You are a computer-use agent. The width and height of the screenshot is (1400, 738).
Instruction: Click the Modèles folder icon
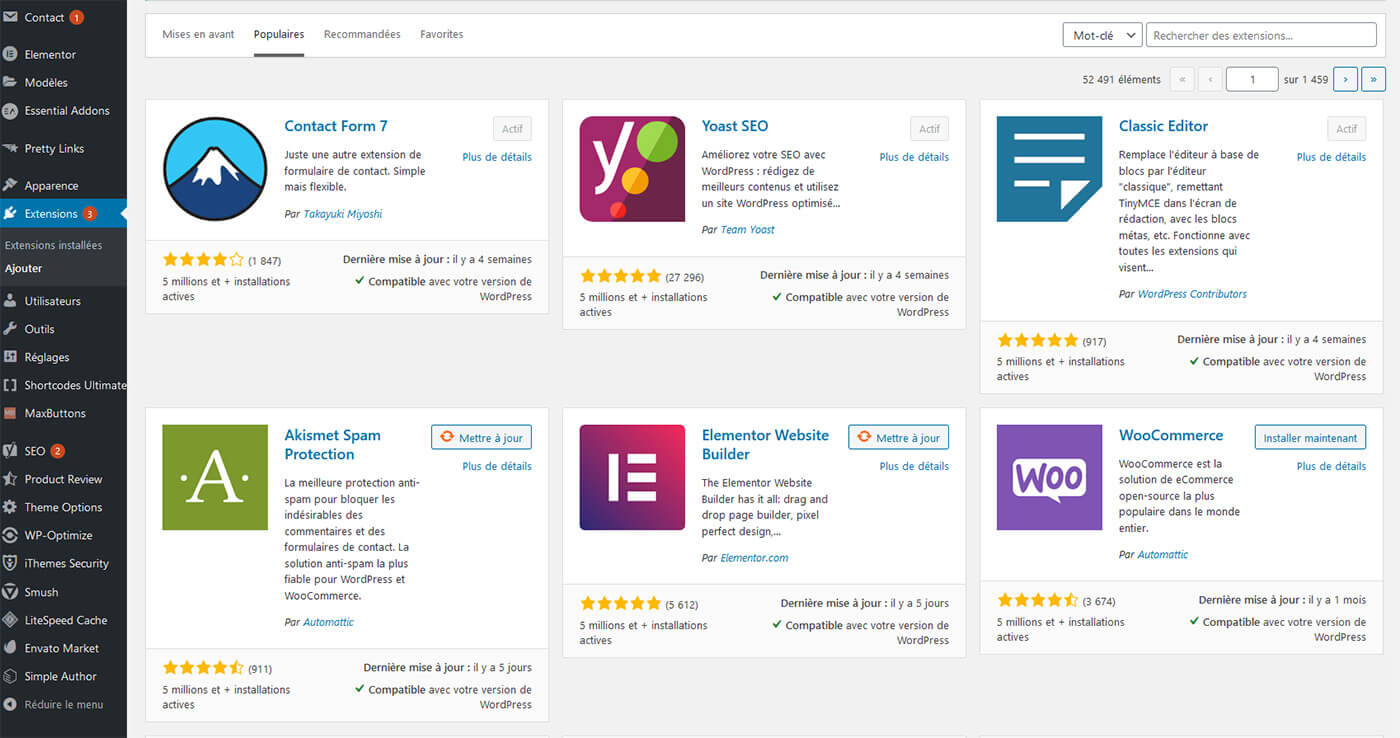point(10,82)
